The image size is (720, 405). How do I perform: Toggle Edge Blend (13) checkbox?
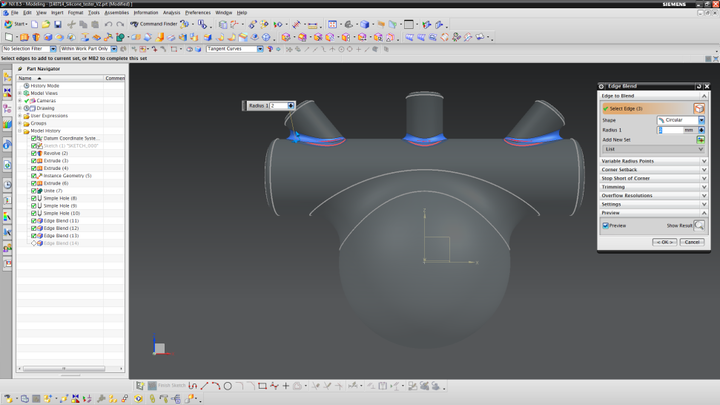pos(34,236)
